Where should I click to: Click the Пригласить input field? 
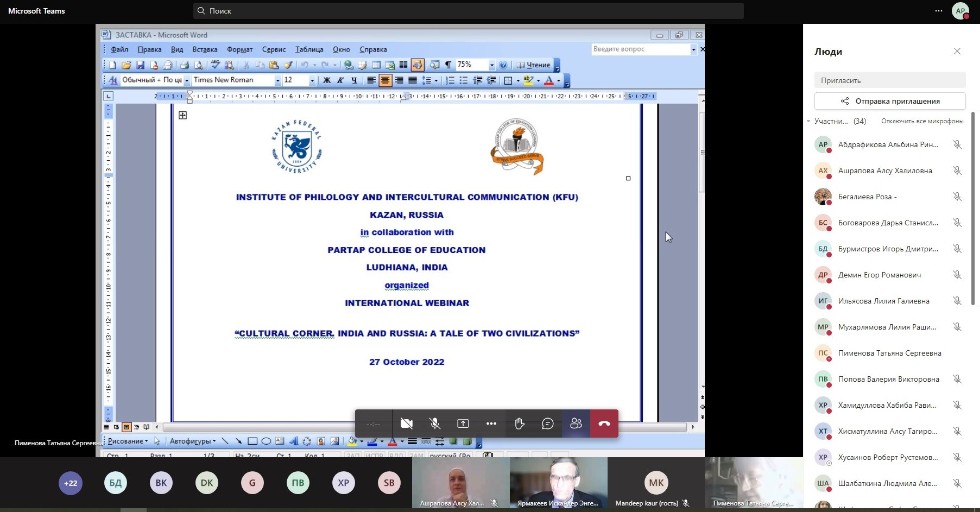pyautogui.click(x=889, y=80)
